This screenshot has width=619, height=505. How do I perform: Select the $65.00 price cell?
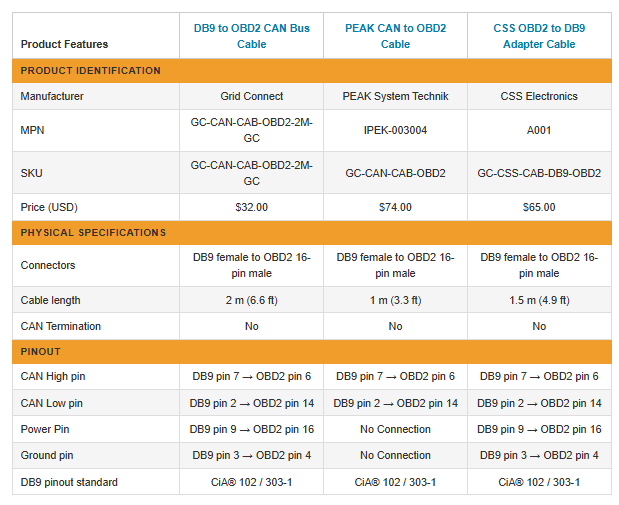[539, 207]
